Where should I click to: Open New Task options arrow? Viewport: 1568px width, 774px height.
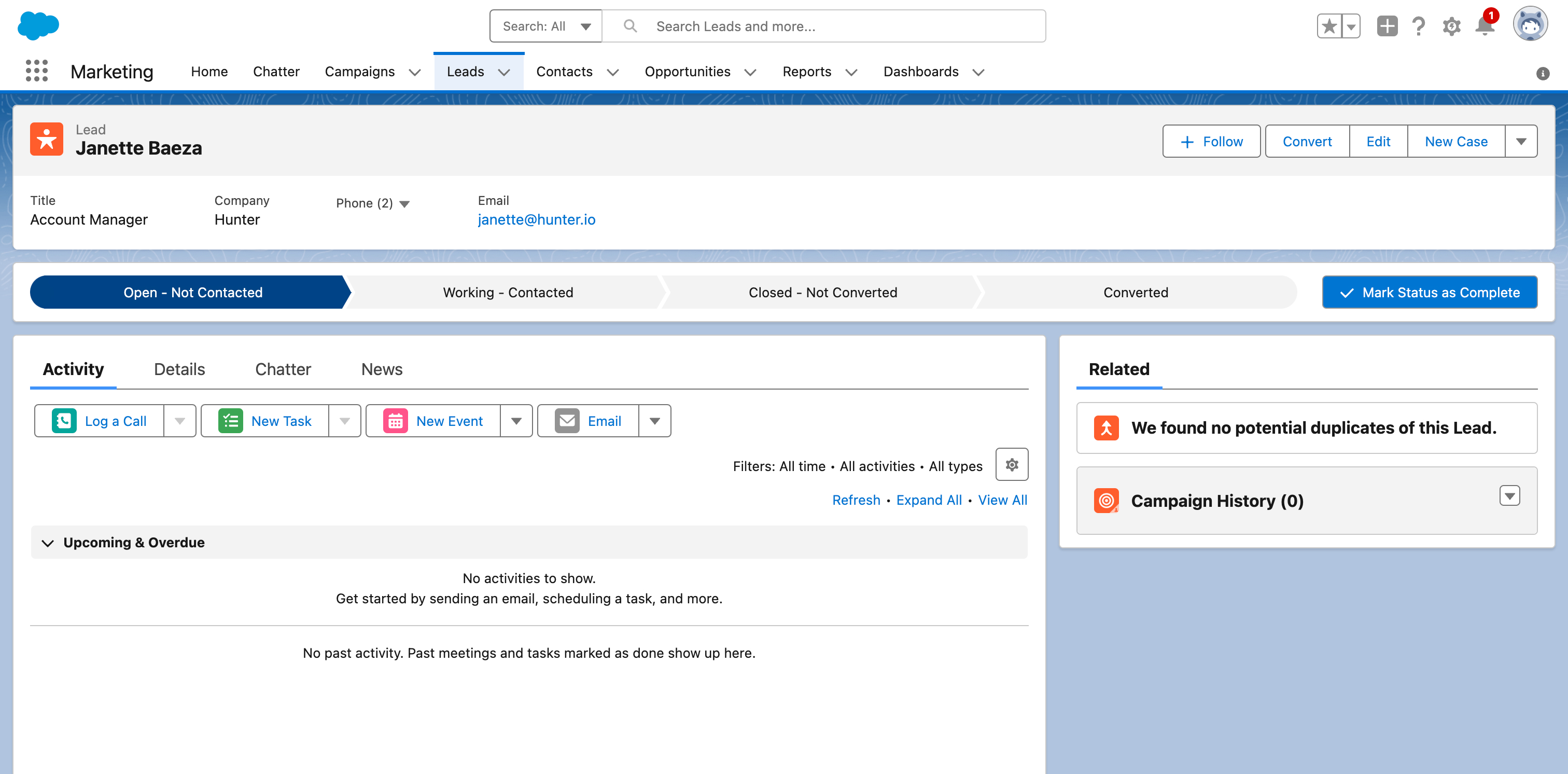click(x=344, y=421)
